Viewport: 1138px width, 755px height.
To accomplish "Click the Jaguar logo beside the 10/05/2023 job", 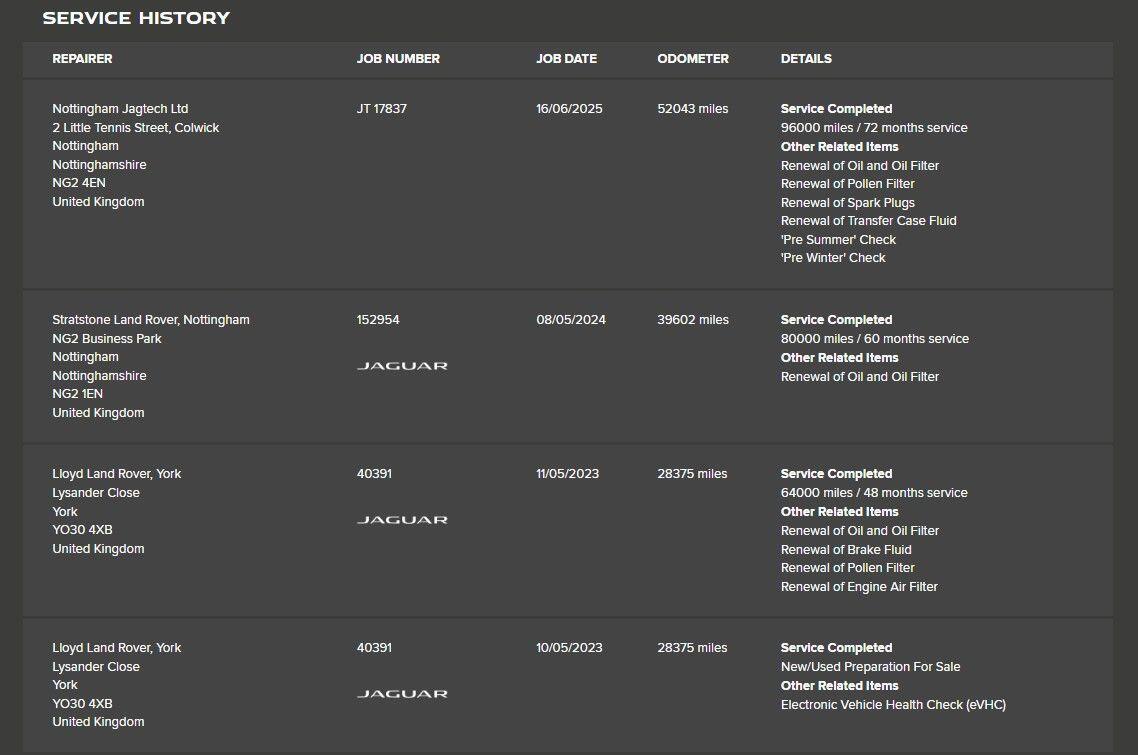I will tap(402, 694).
